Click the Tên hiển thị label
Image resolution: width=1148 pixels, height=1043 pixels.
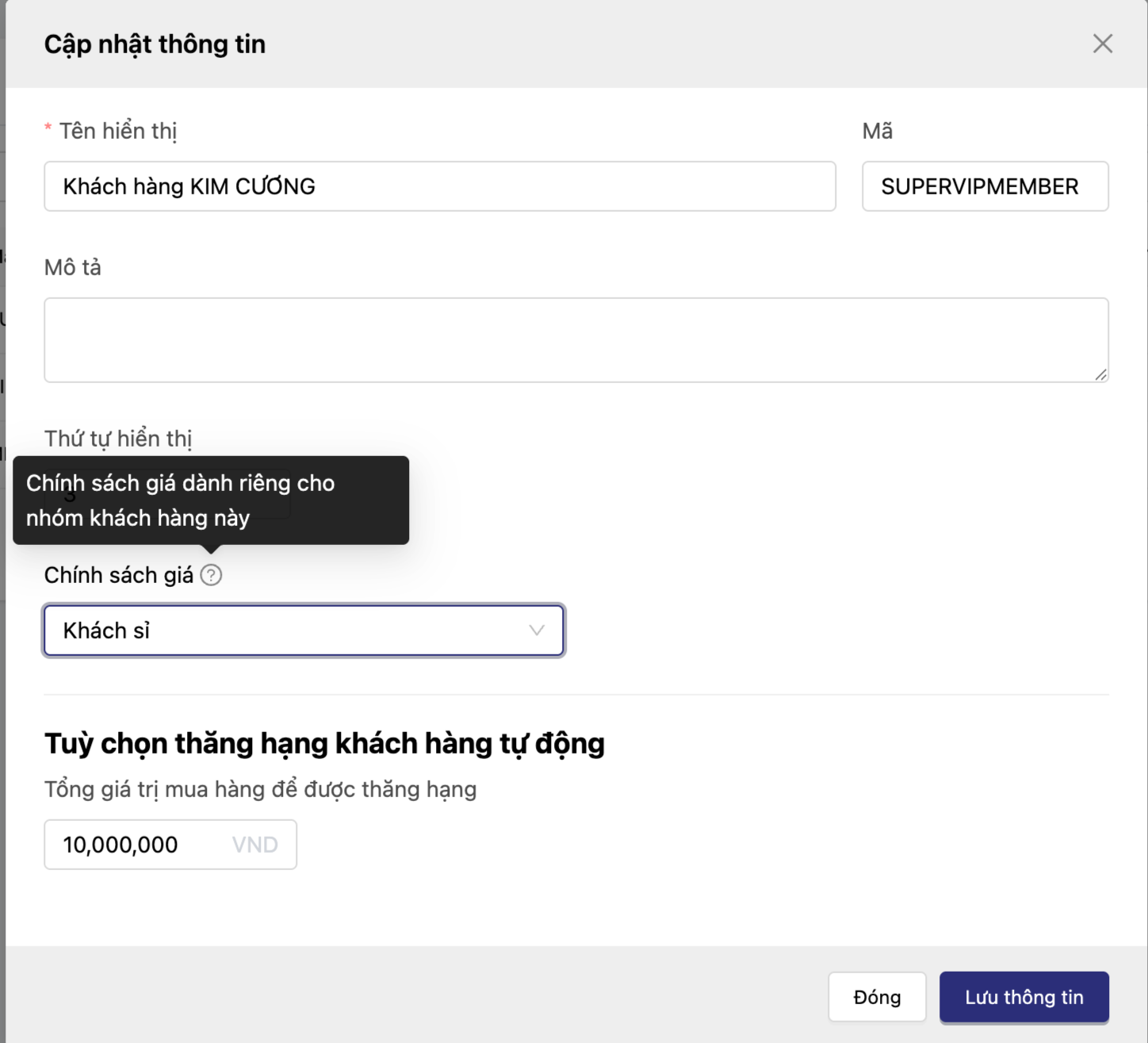[117, 131]
